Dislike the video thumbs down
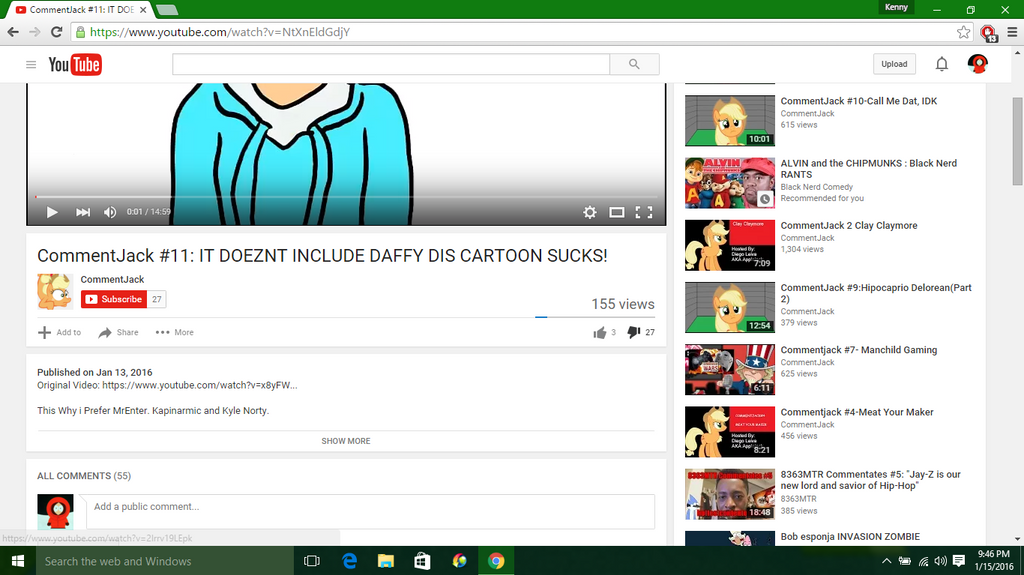 641,333
